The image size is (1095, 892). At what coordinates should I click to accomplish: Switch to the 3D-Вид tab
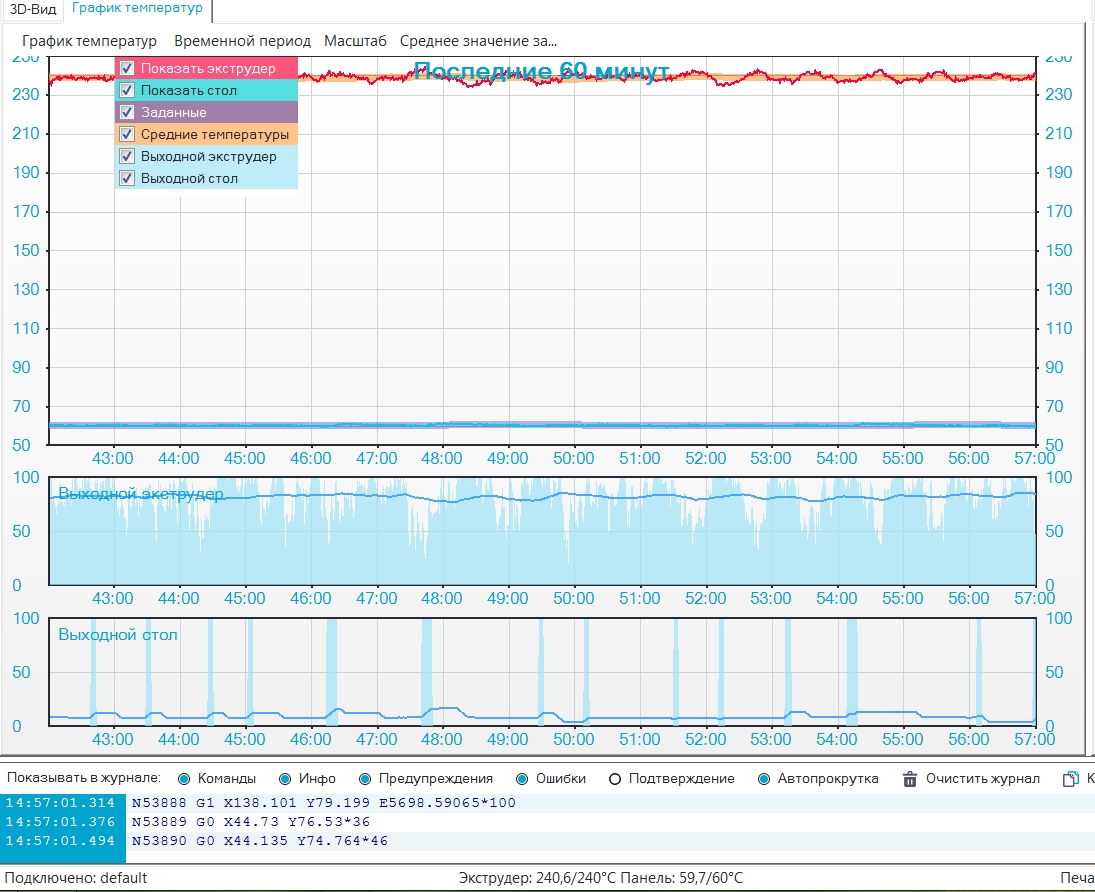(33, 10)
